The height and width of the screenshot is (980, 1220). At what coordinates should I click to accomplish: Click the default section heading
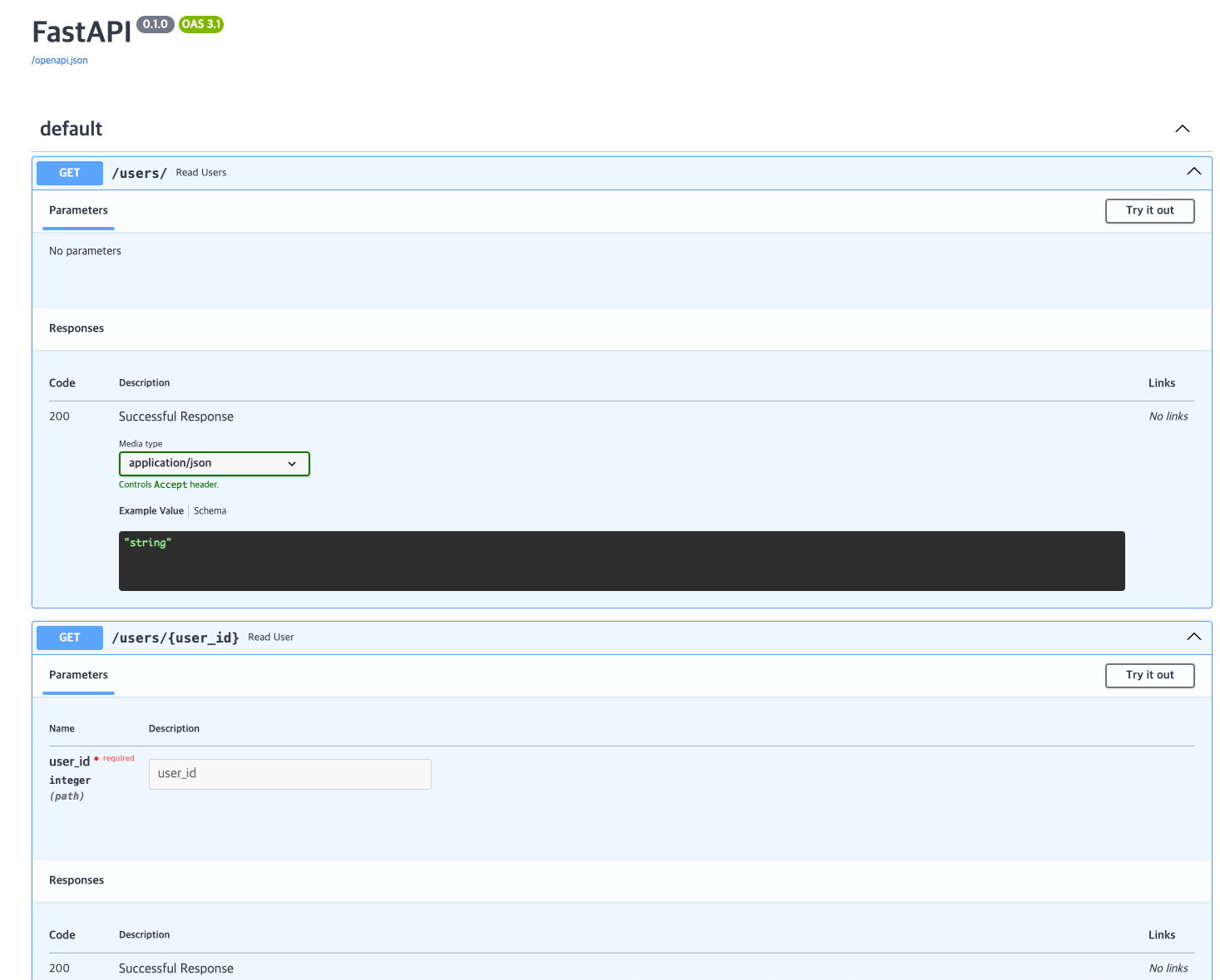coord(72,129)
